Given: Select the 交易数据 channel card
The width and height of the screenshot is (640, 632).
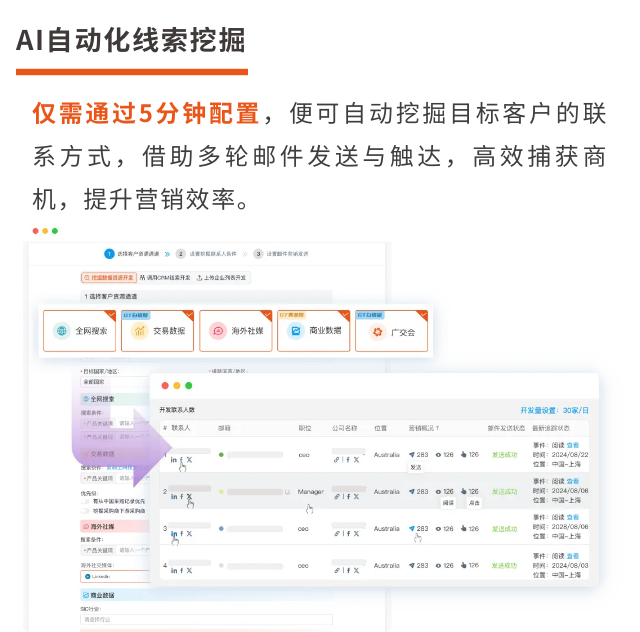Looking at the screenshot, I should click(x=158, y=331).
